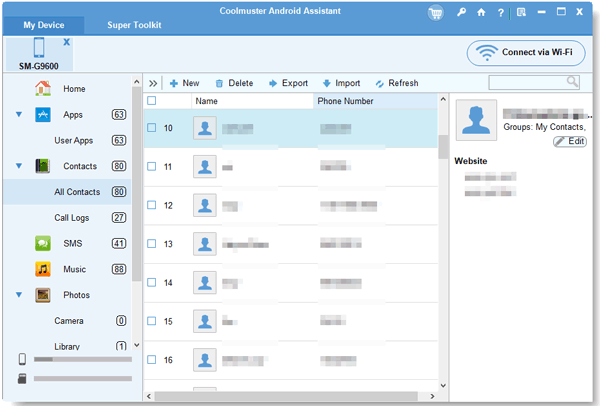
Task: Click the search magnifier icon
Action: click(x=572, y=82)
